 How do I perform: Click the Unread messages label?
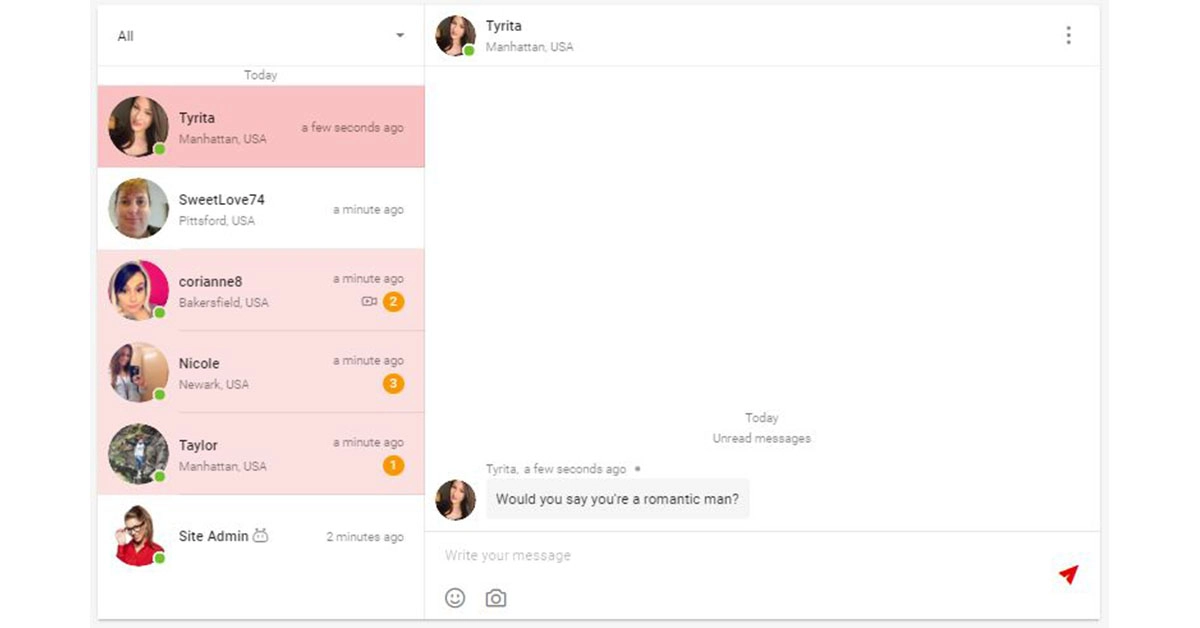click(x=761, y=438)
